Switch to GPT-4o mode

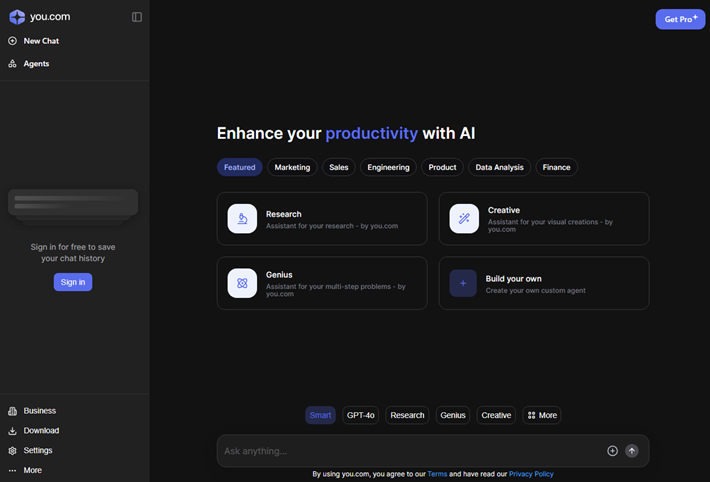click(x=360, y=415)
